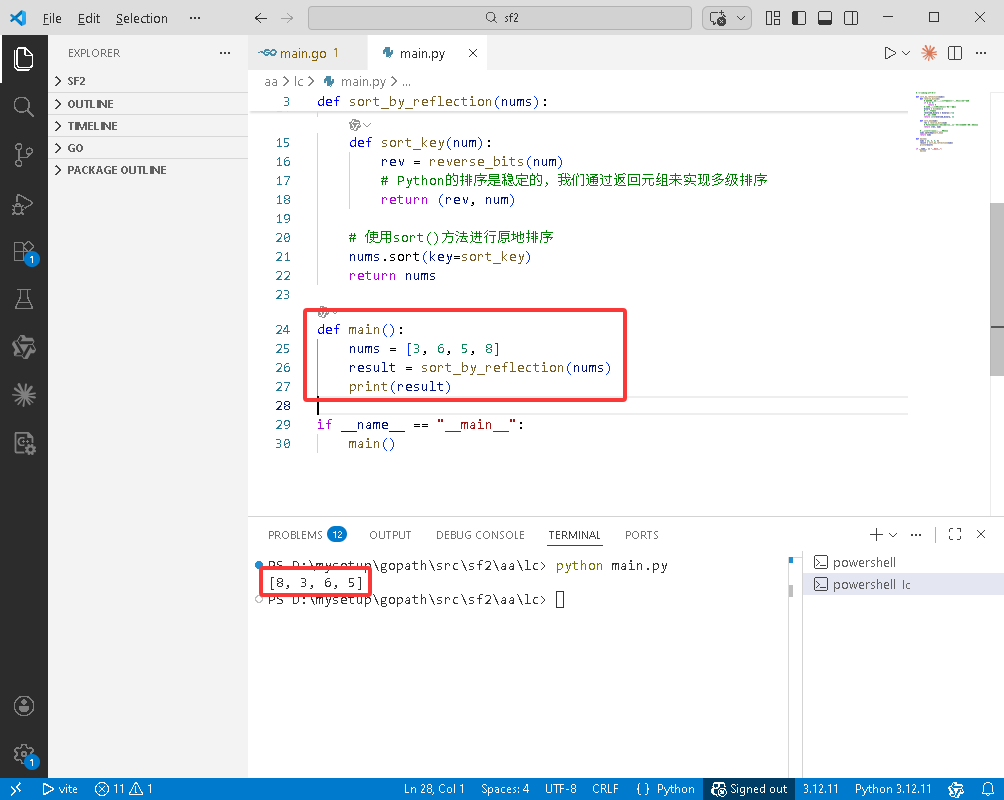Image resolution: width=1004 pixels, height=800 pixels.
Task: Expand the OUTLINE section
Action: (148, 104)
